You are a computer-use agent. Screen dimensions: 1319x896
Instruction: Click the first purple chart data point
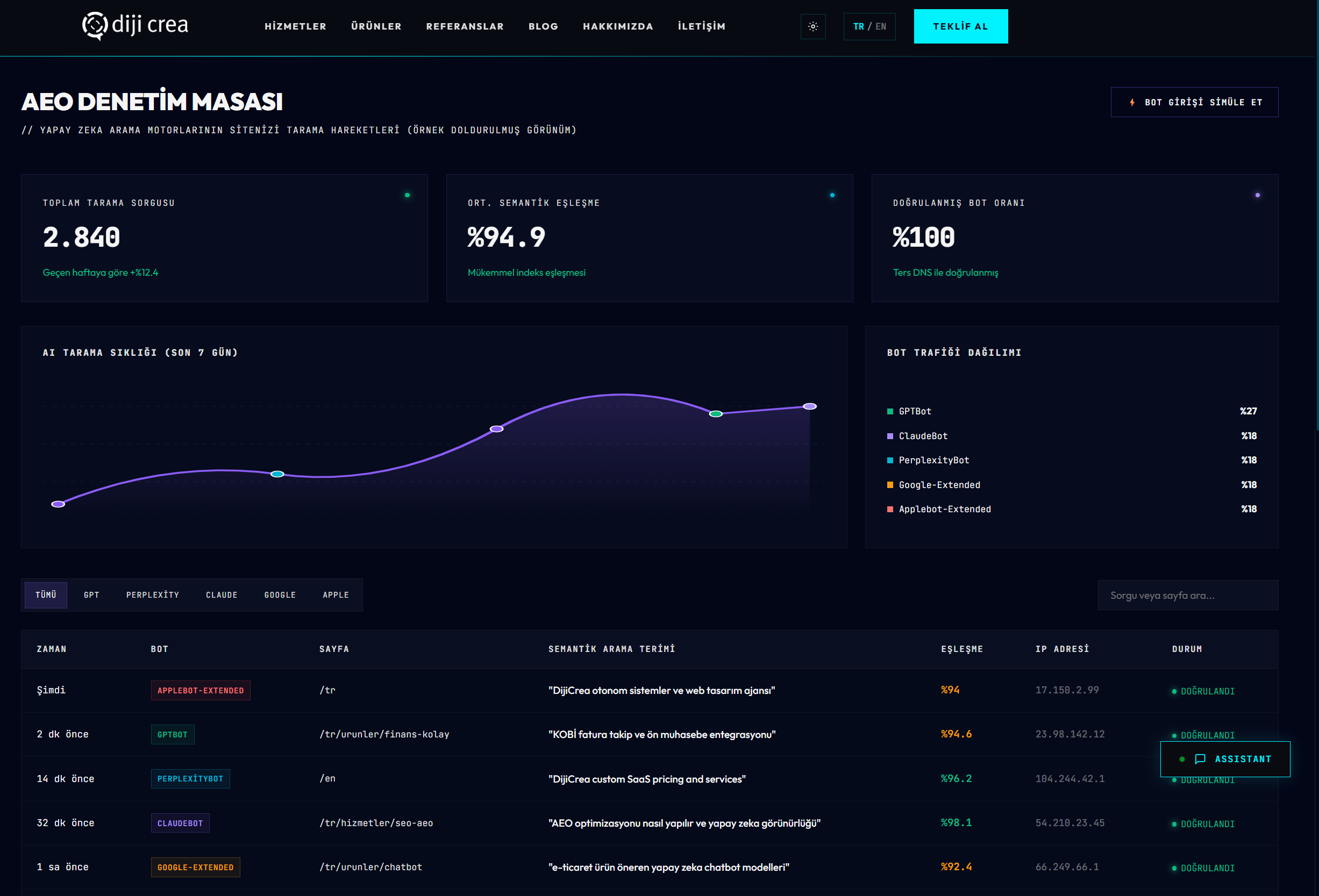58,504
